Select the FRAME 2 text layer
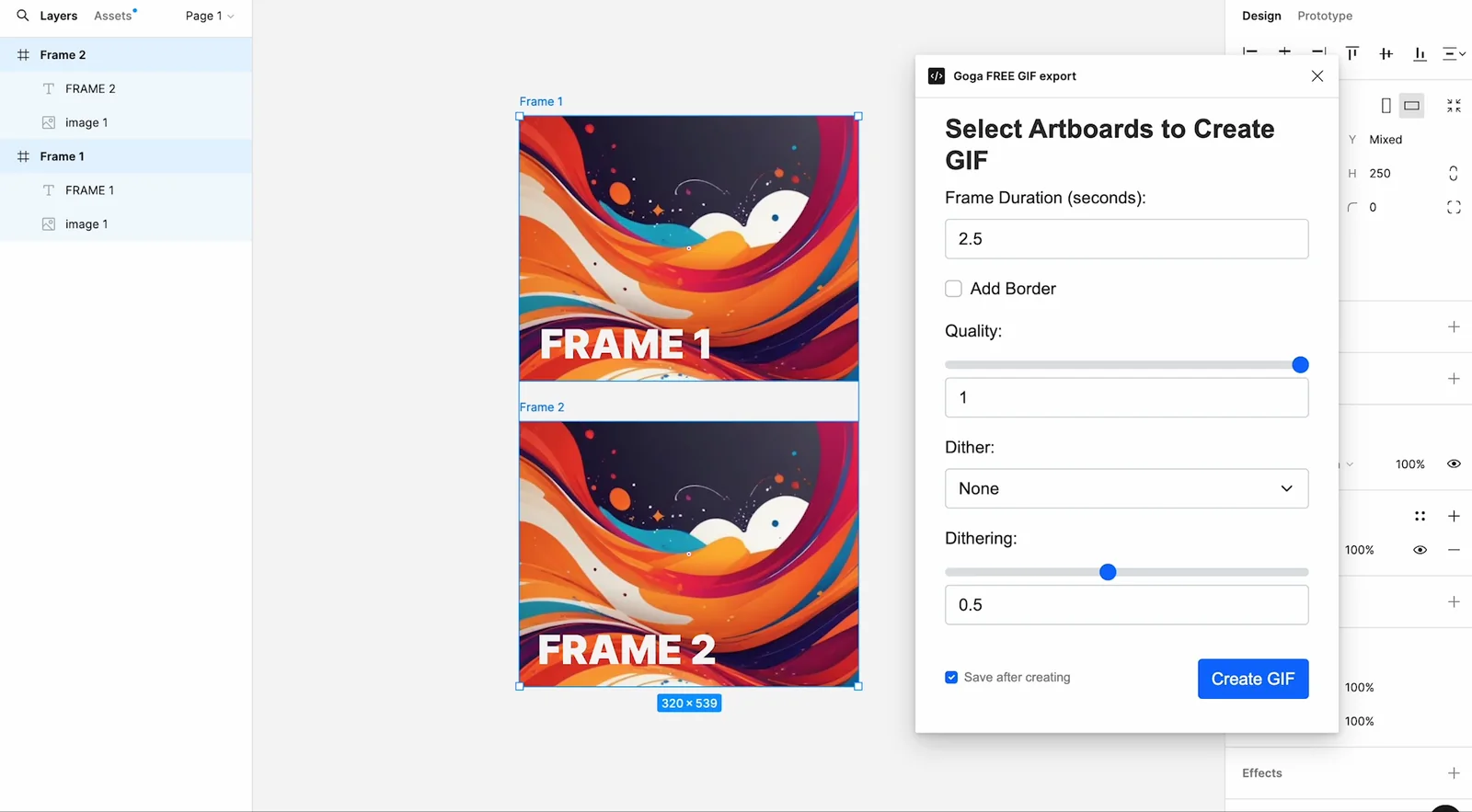This screenshot has width=1472, height=812. (126, 88)
